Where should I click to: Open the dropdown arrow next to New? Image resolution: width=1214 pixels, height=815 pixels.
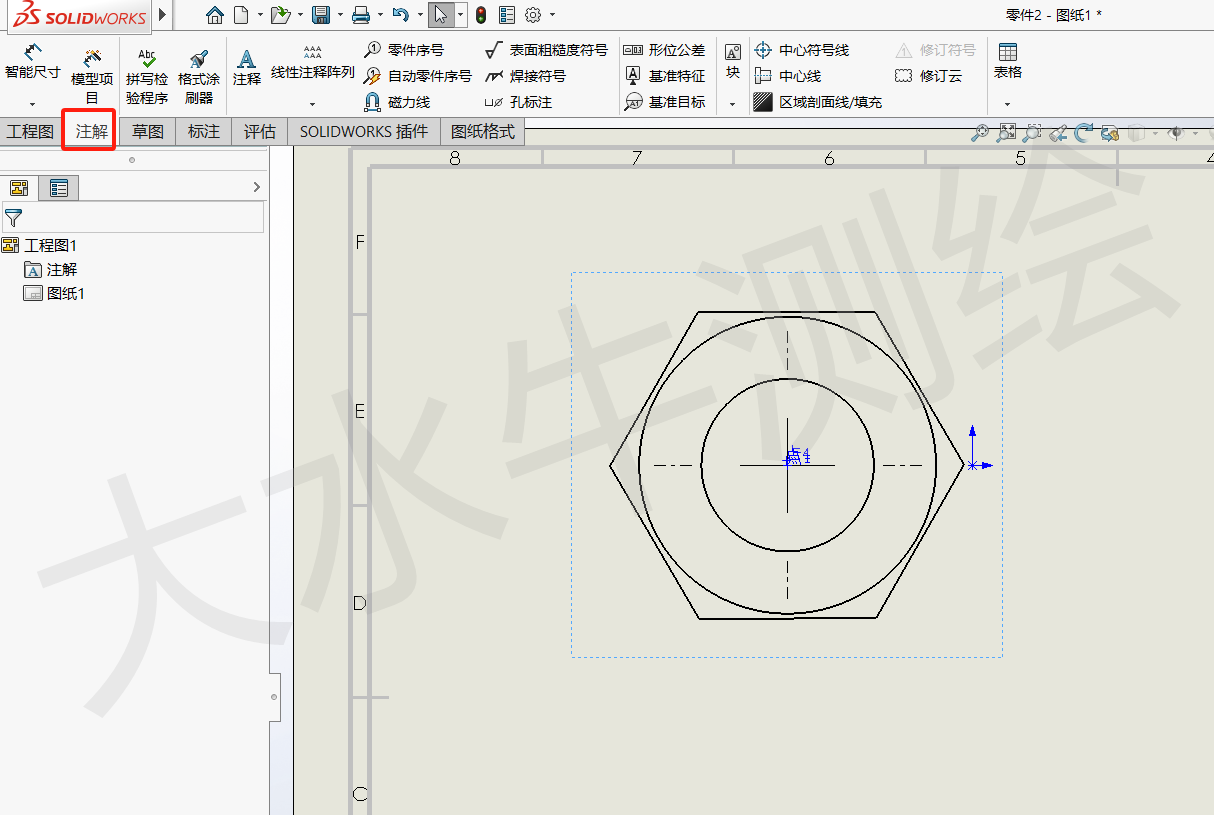pos(259,15)
